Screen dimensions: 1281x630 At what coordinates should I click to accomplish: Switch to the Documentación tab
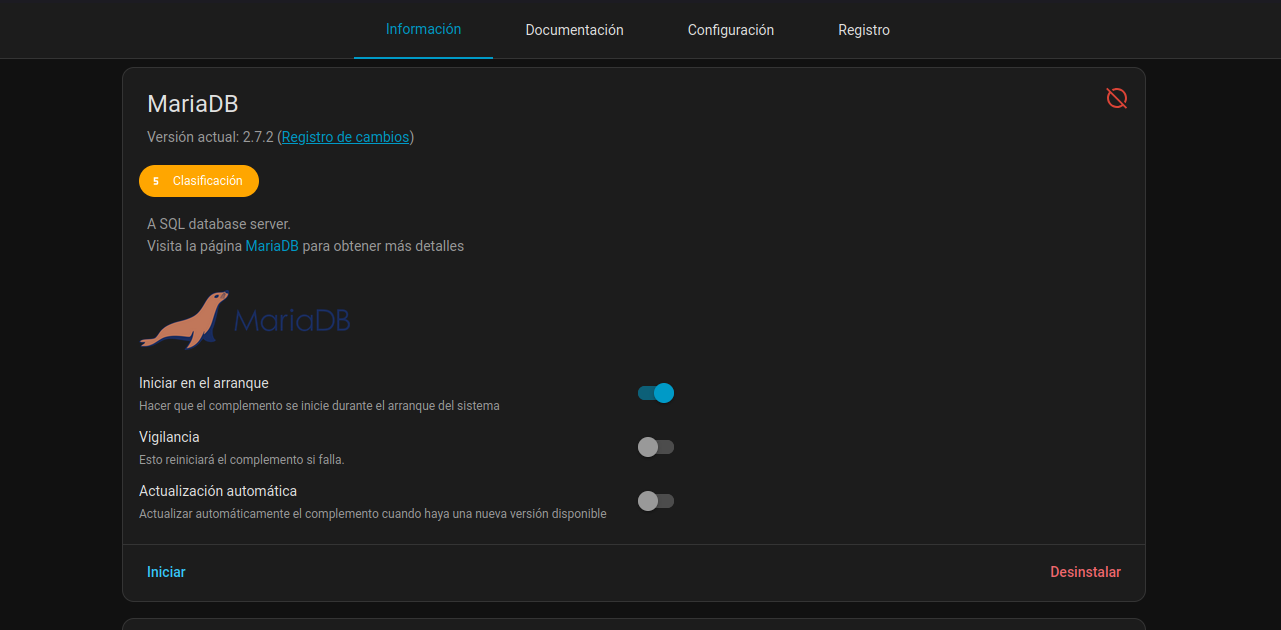pos(574,30)
